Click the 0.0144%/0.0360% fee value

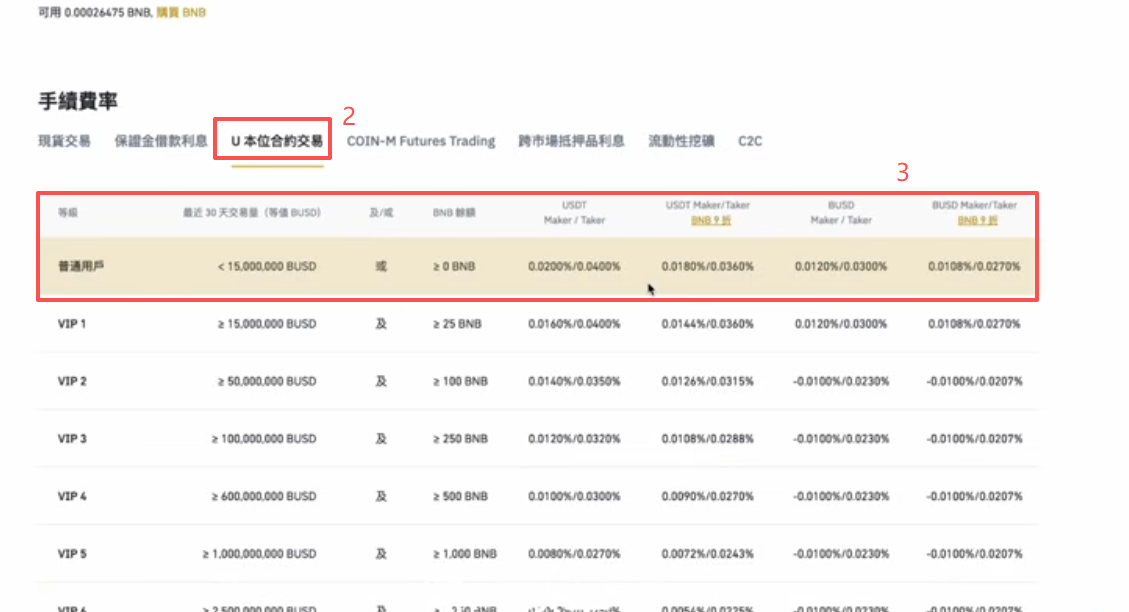tap(708, 324)
